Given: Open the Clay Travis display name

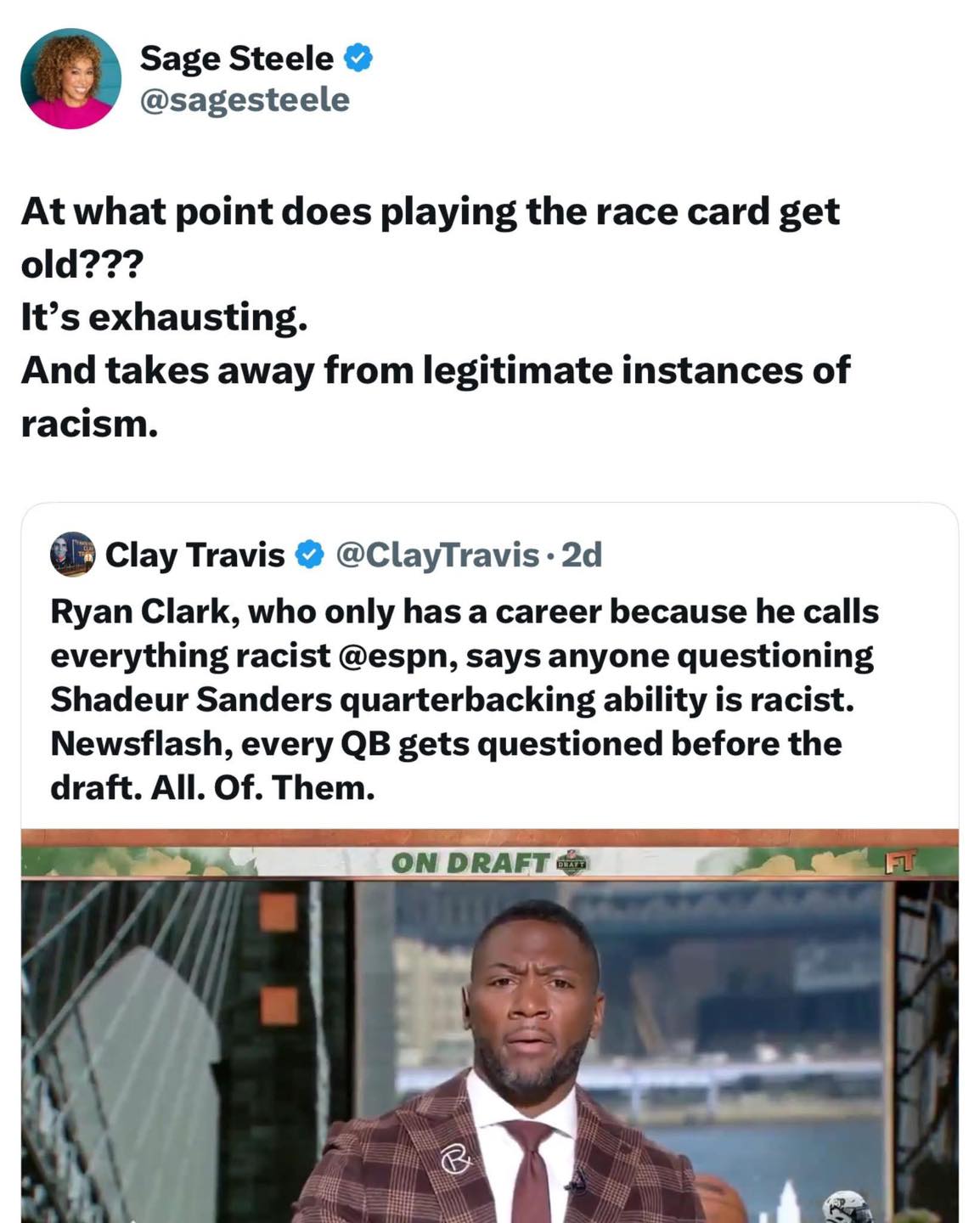Looking at the screenshot, I should click(194, 555).
